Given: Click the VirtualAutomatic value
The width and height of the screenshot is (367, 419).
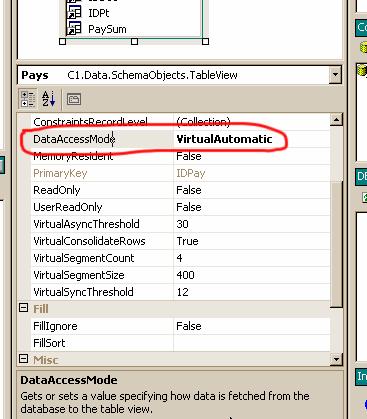Looking at the screenshot, I should (x=224, y=139).
